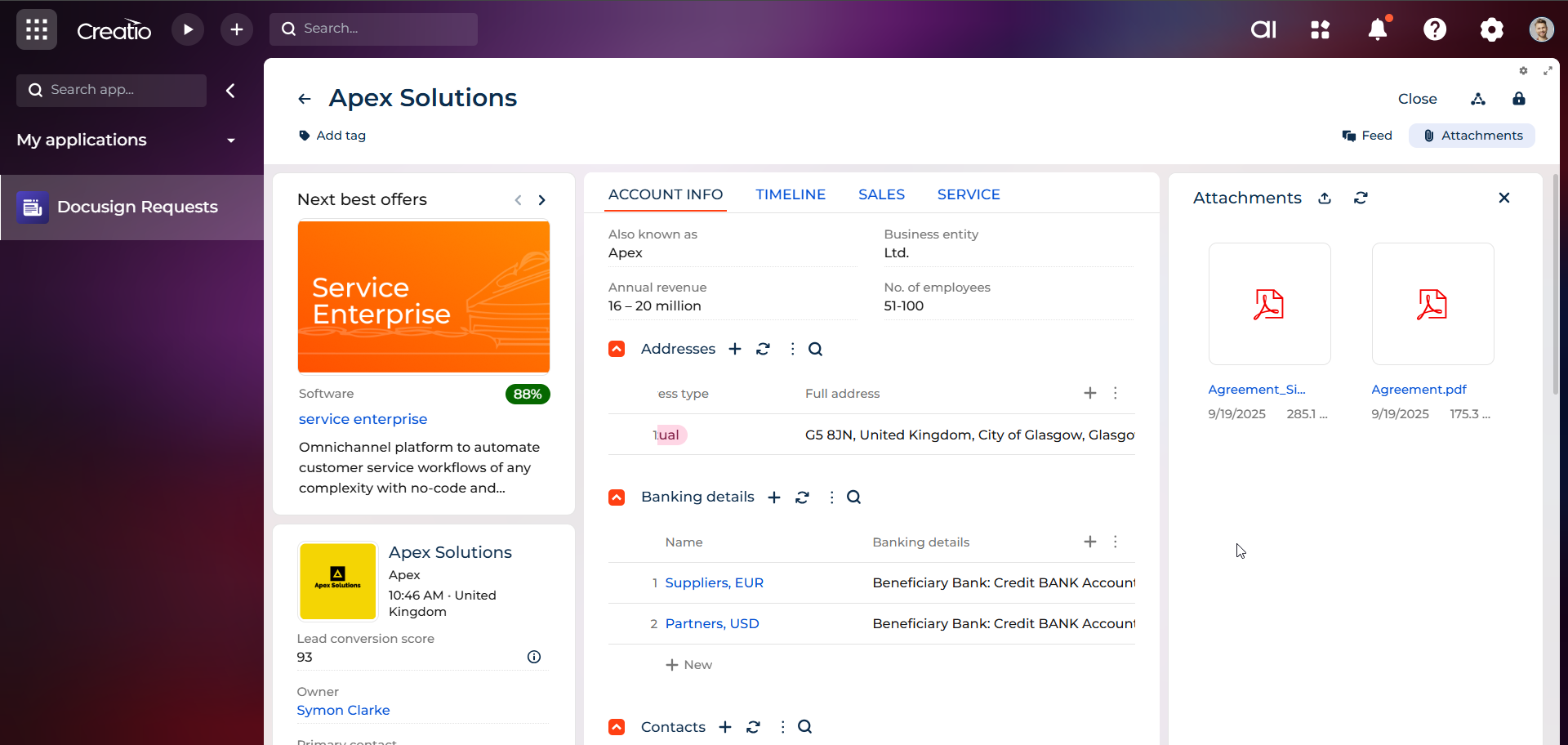Upload a file in Attachments panel
Screen dimensions: 1568x745
[1325, 198]
